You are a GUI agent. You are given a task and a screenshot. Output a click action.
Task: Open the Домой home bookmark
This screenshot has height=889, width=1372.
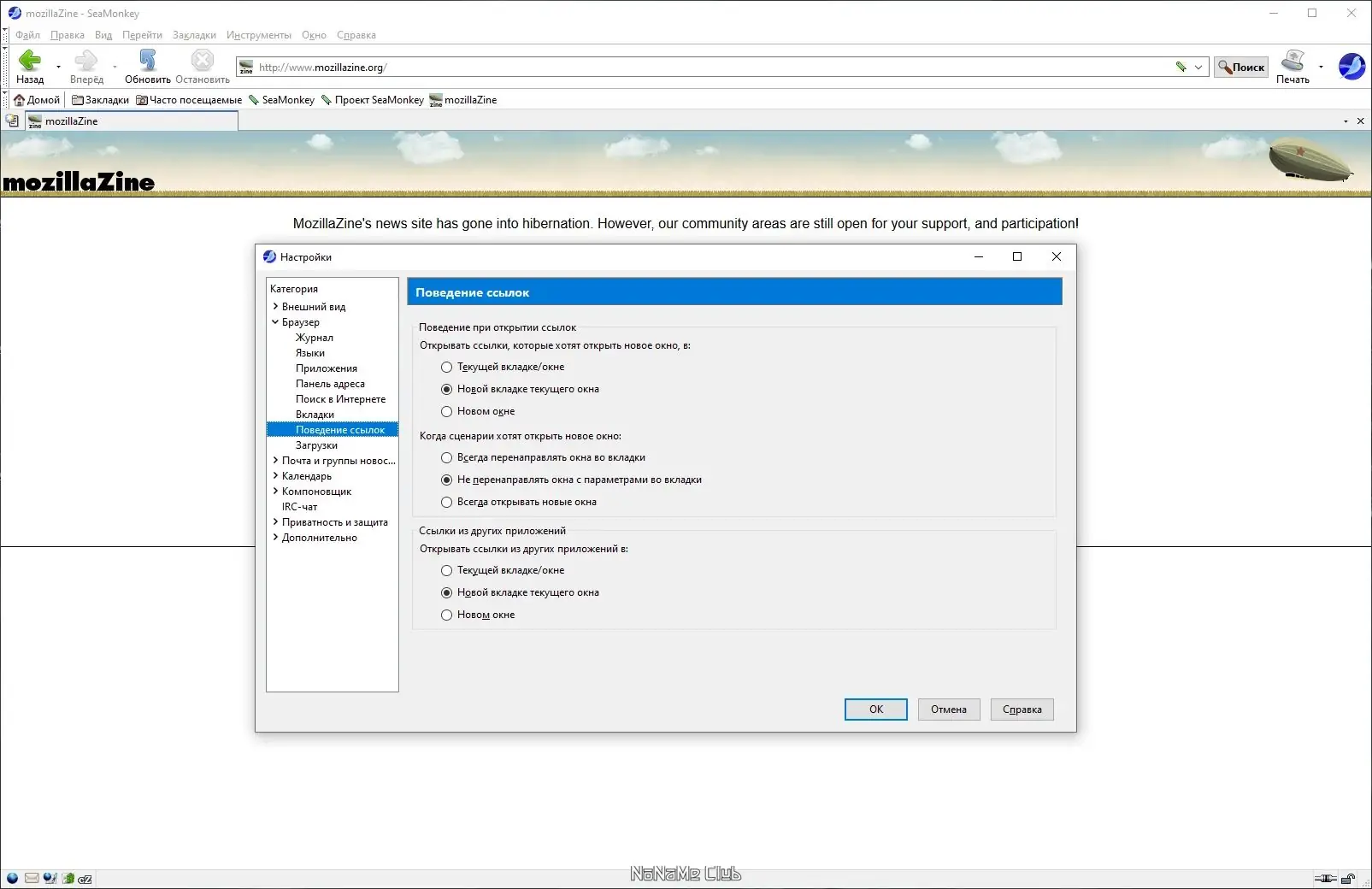[37, 100]
